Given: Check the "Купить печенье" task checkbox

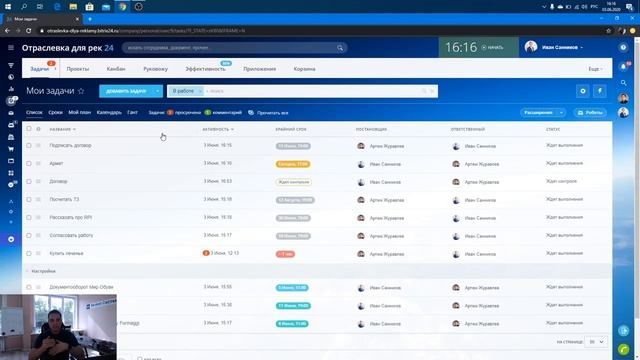Looking at the screenshot, I should click(29, 253).
